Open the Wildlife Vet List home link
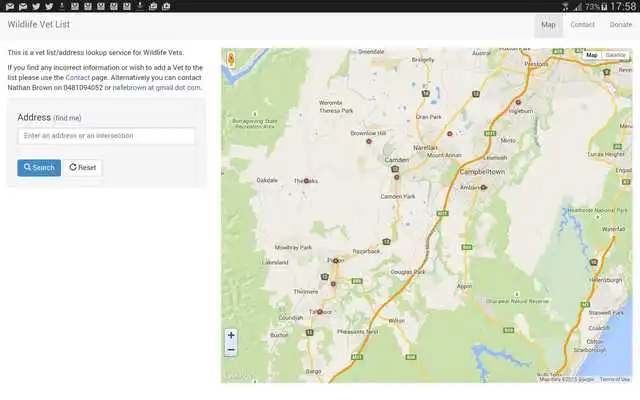Viewport: 640px width, 400px height. tap(39, 24)
